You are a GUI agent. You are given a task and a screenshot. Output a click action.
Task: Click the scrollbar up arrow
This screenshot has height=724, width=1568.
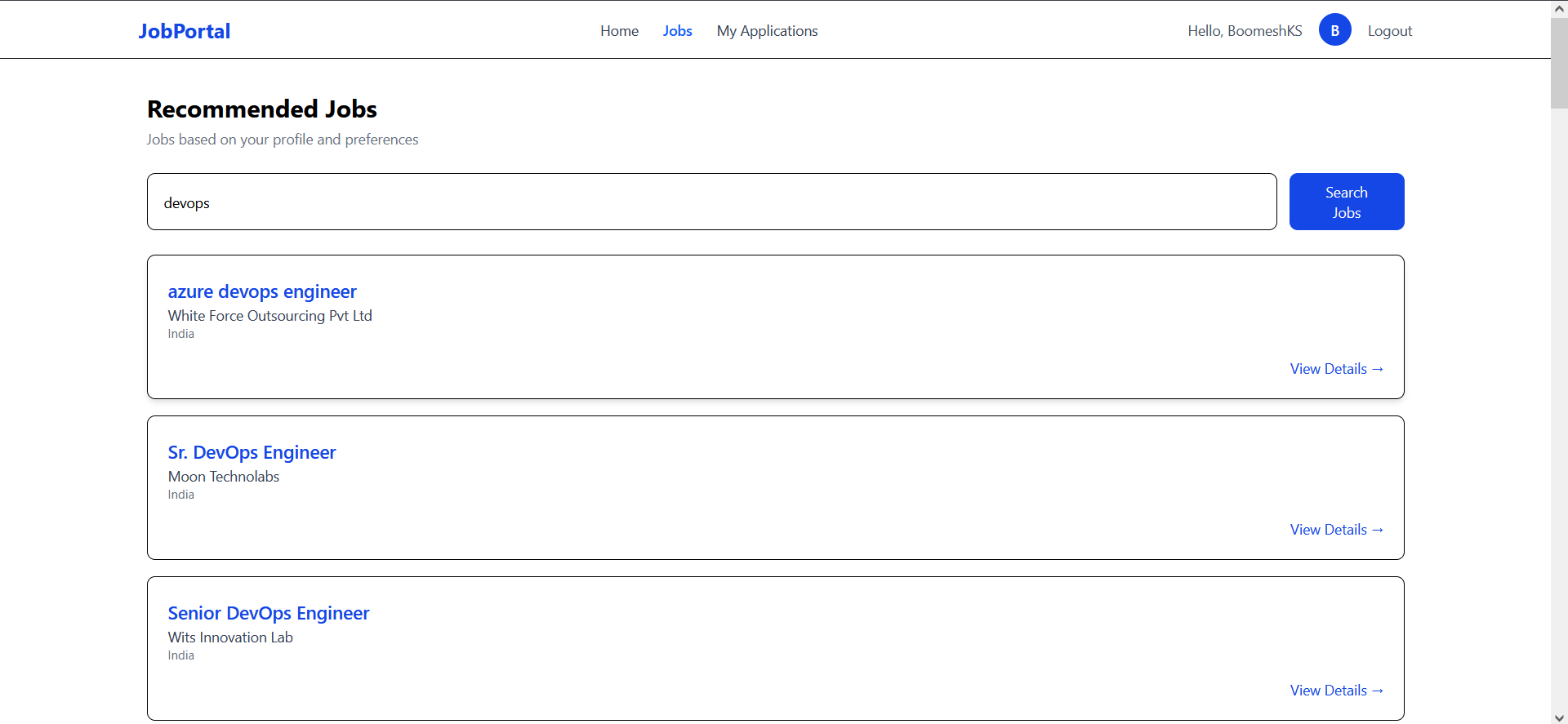coord(1559,8)
